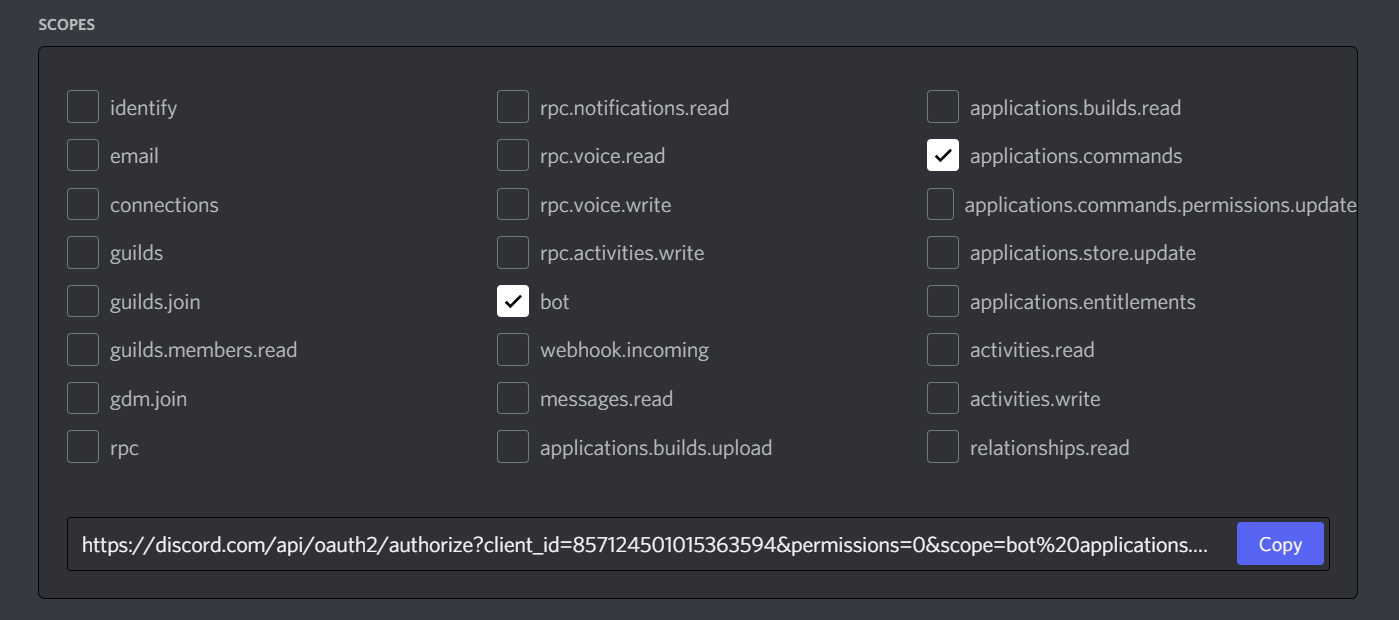Check the email scope

point(83,155)
